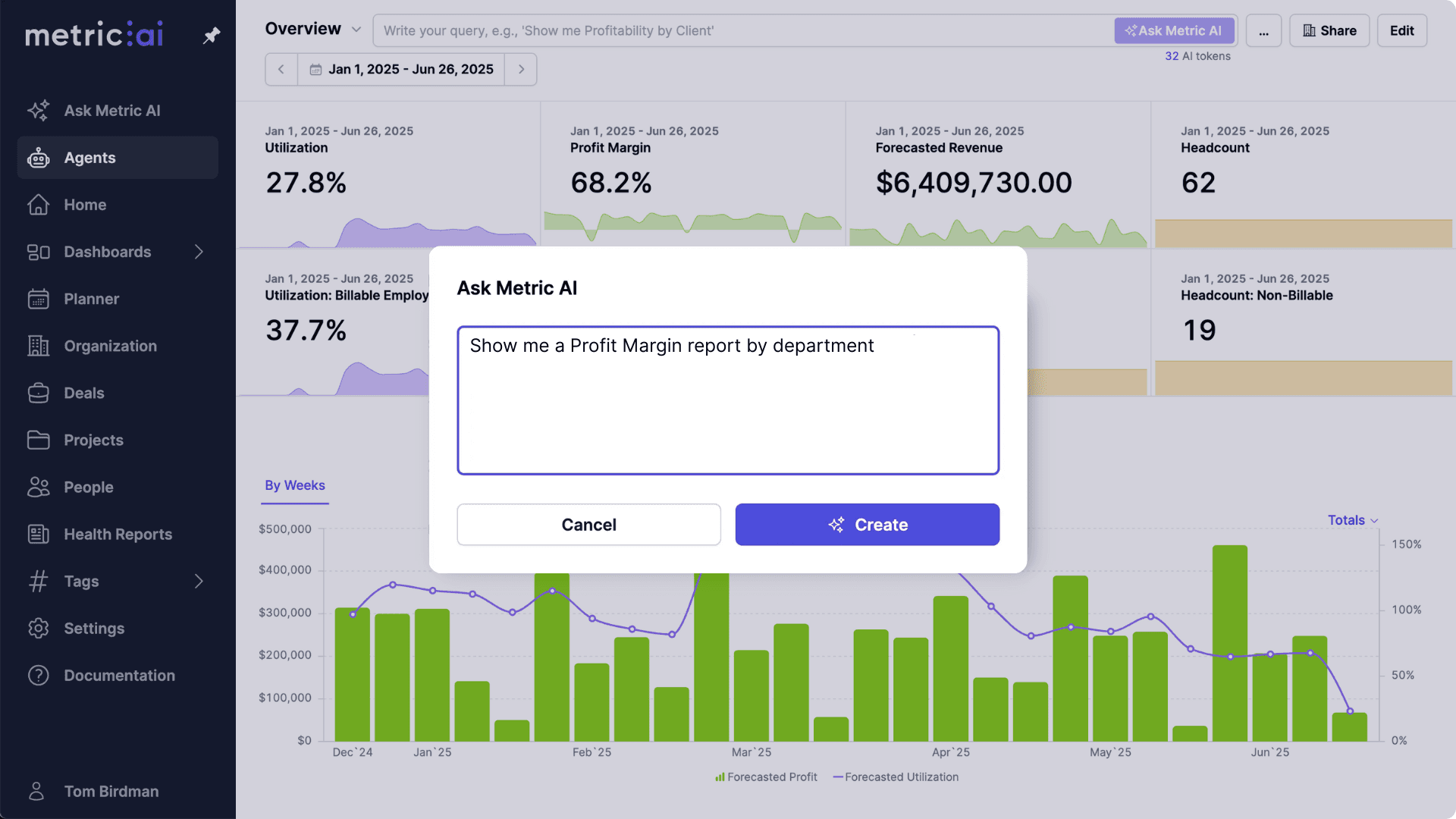Screen dimensions: 1456x819
Task: Select the Projects folder icon
Action: tap(38, 440)
